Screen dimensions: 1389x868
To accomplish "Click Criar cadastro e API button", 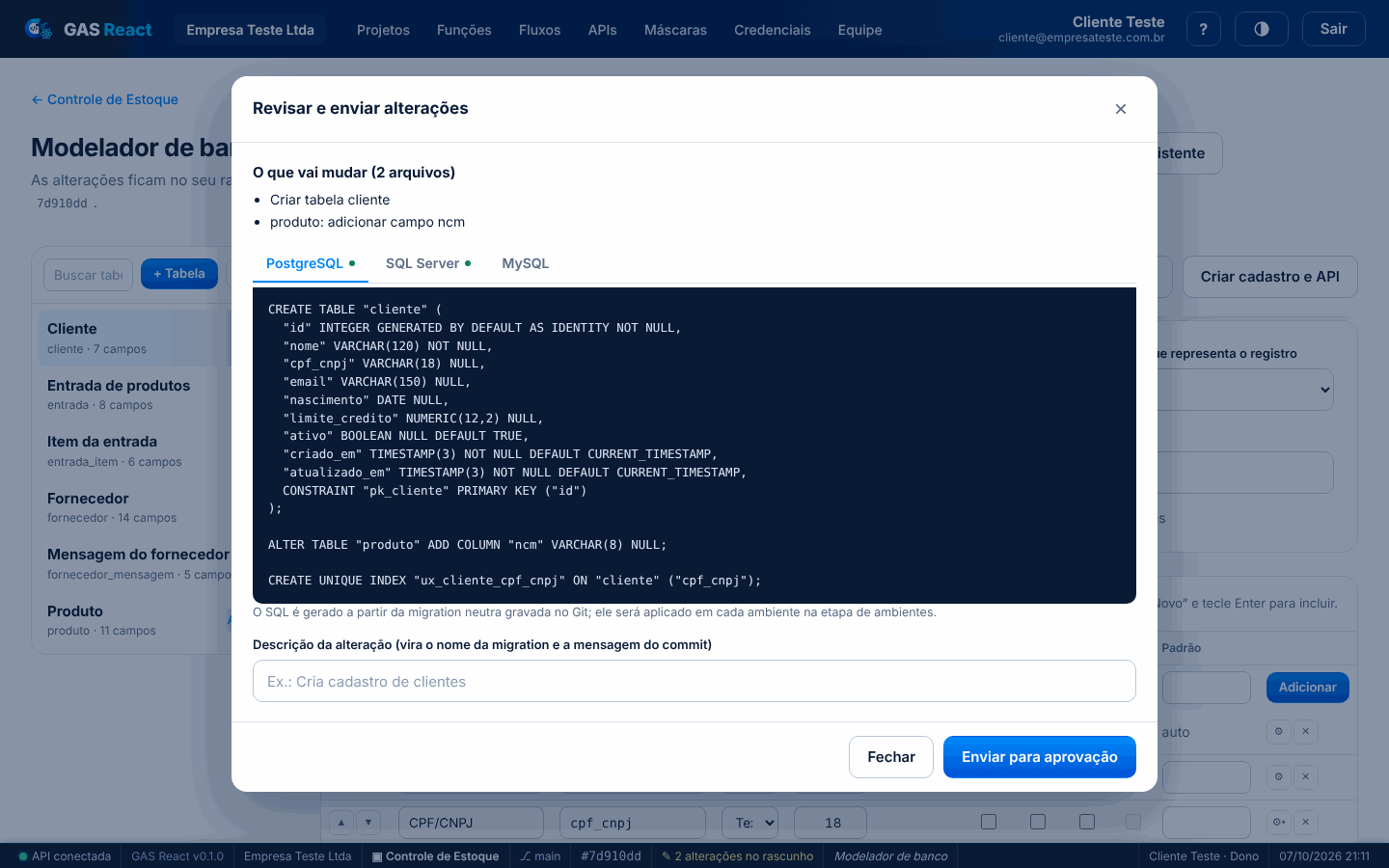I will point(1269,277).
